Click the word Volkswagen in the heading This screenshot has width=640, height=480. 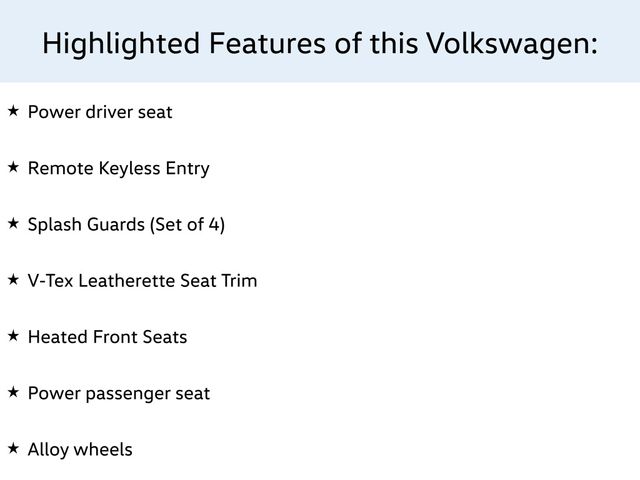click(511, 44)
